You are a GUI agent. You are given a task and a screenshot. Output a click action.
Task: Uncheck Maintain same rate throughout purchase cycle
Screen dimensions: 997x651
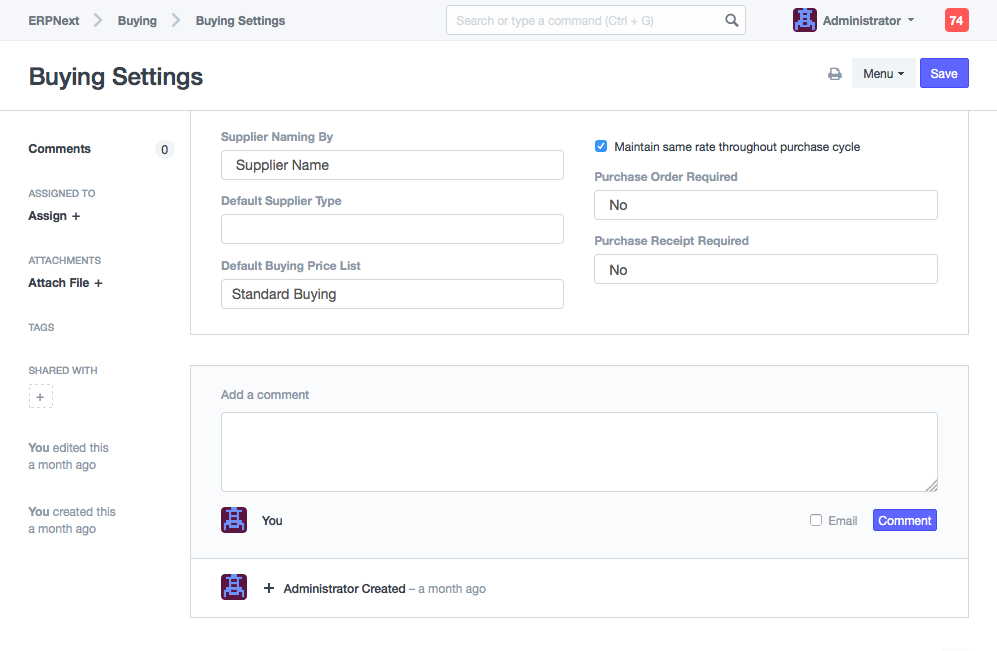[x=601, y=147]
